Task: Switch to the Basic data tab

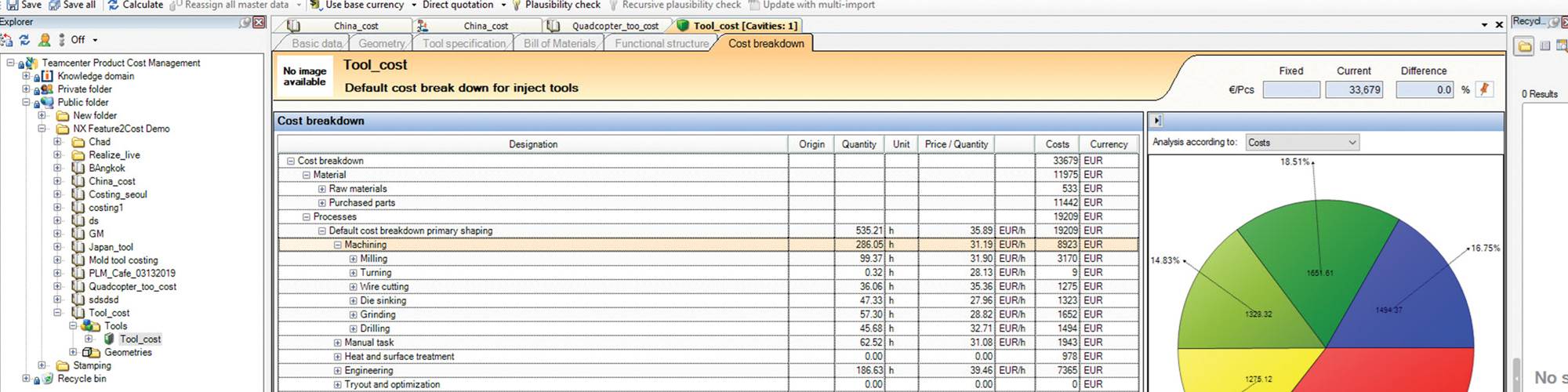Action: 317,44
